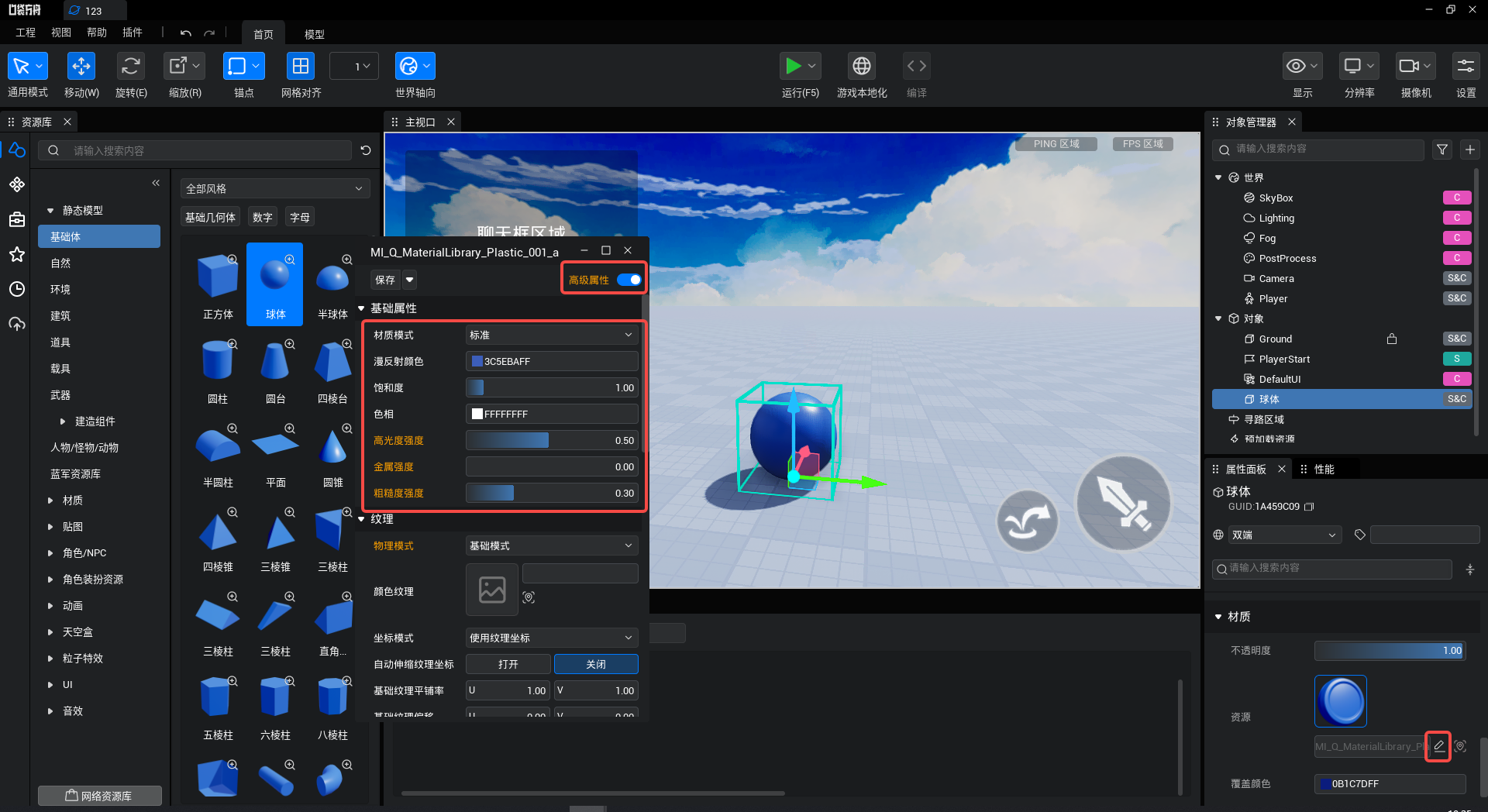Switch to the 模型 ribbon tab
This screenshot has height=812, width=1488.
[314, 34]
